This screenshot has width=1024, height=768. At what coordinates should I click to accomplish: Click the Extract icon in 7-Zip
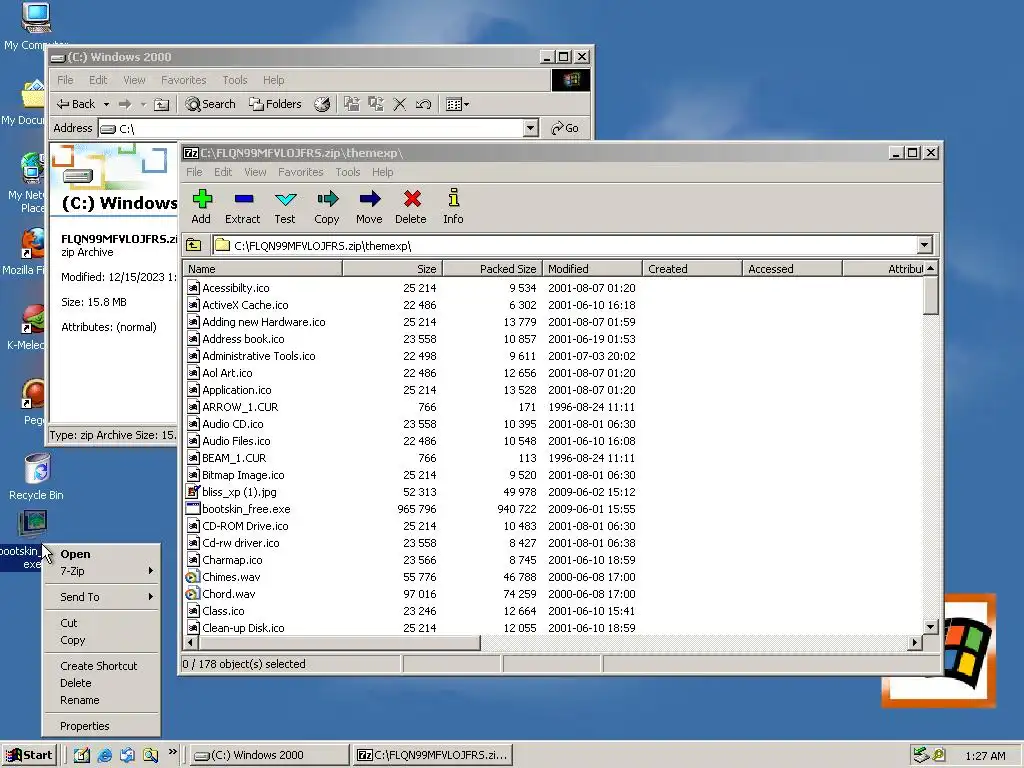point(243,199)
